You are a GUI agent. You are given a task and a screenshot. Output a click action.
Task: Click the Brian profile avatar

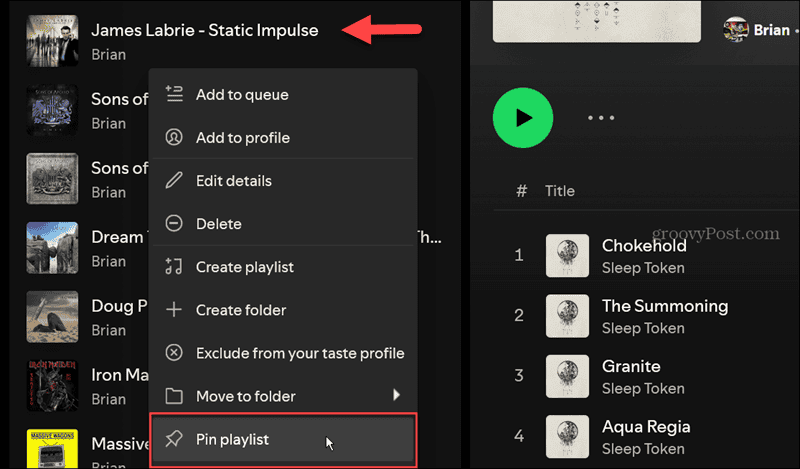736,30
